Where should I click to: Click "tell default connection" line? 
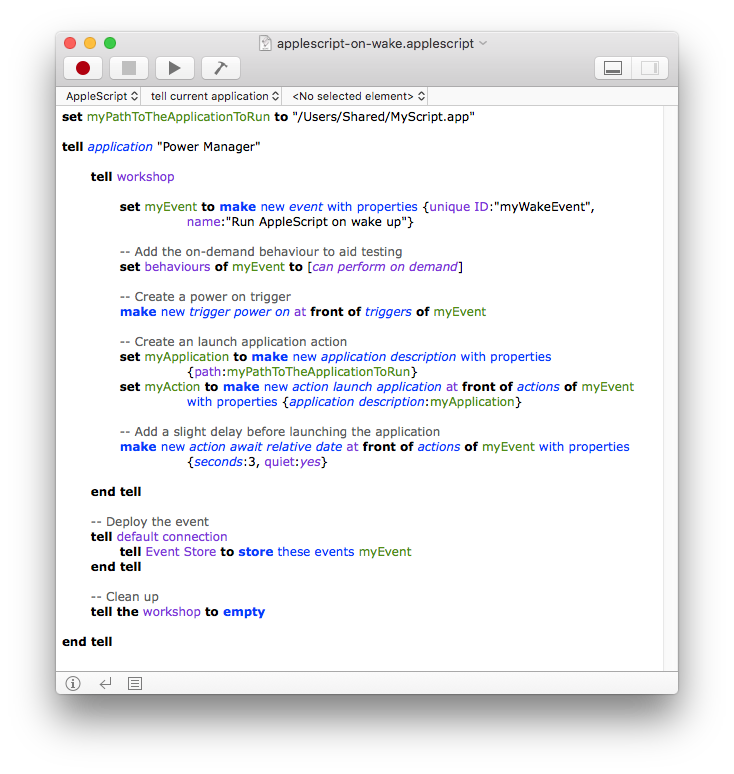[x=159, y=537]
